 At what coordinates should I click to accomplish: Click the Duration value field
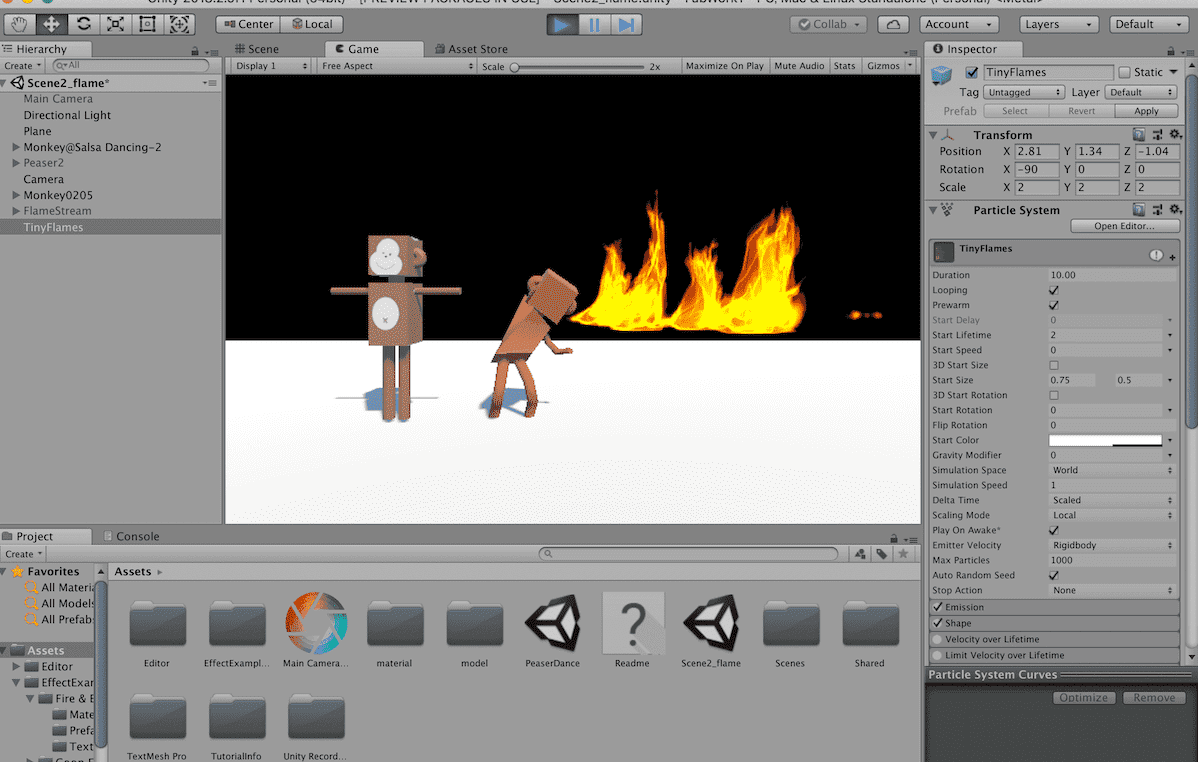tap(1112, 275)
